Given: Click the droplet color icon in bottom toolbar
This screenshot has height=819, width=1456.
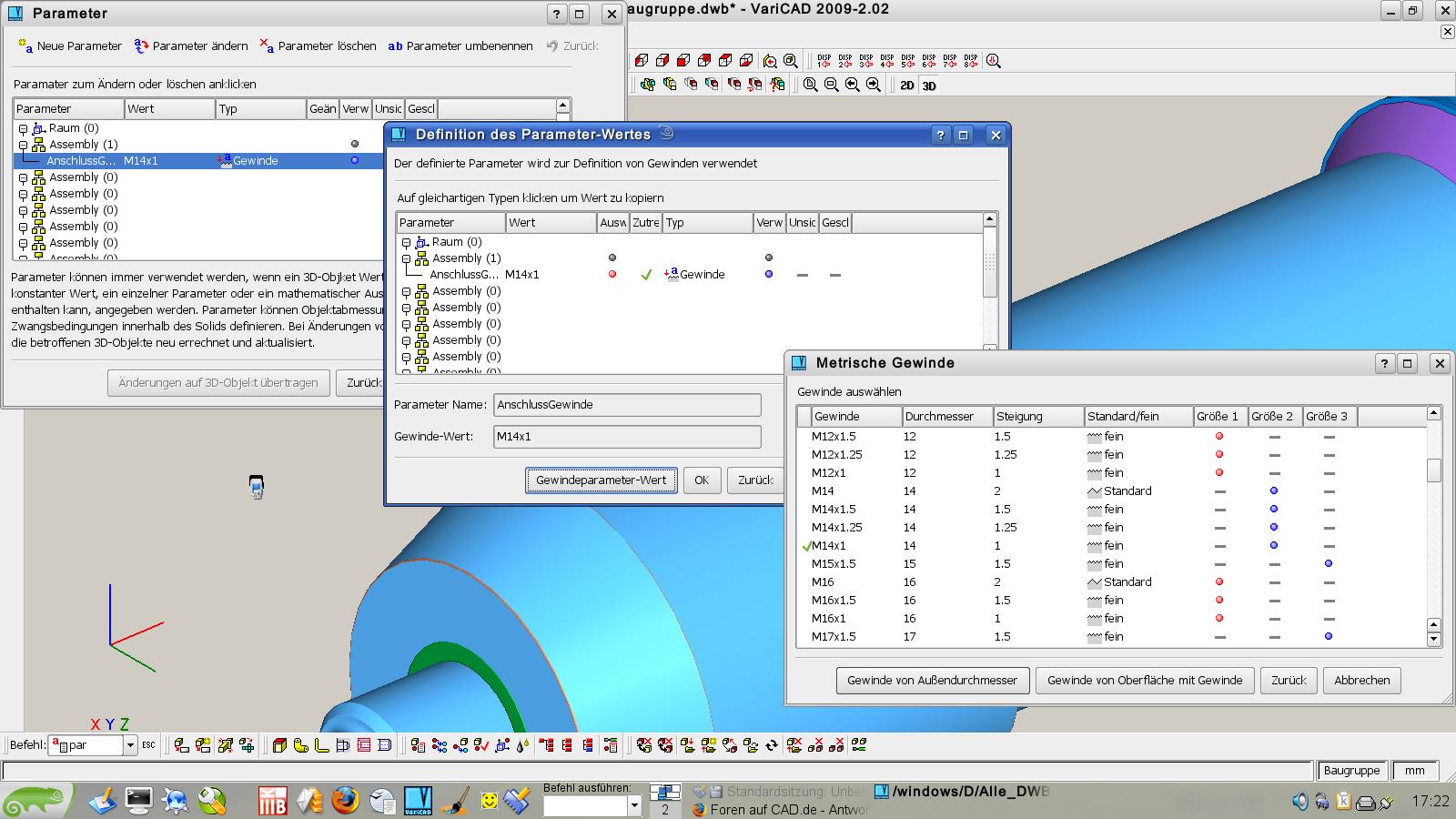Looking at the screenshot, I should coord(522,745).
